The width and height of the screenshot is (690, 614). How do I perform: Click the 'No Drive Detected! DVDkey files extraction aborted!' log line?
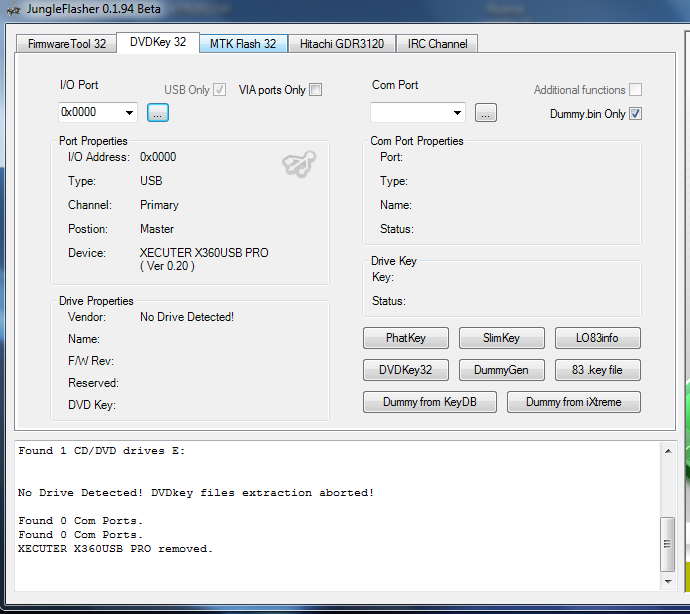196,493
